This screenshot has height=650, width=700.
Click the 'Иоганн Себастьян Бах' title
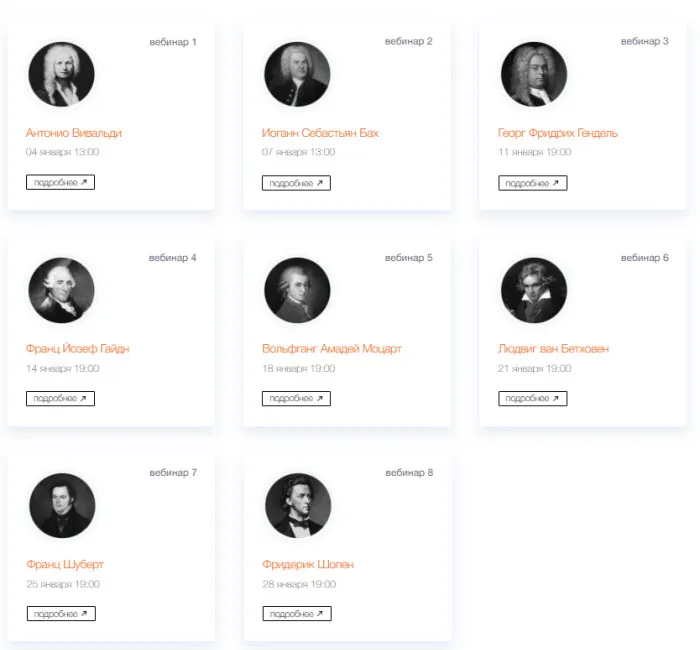pyautogui.click(x=320, y=133)
